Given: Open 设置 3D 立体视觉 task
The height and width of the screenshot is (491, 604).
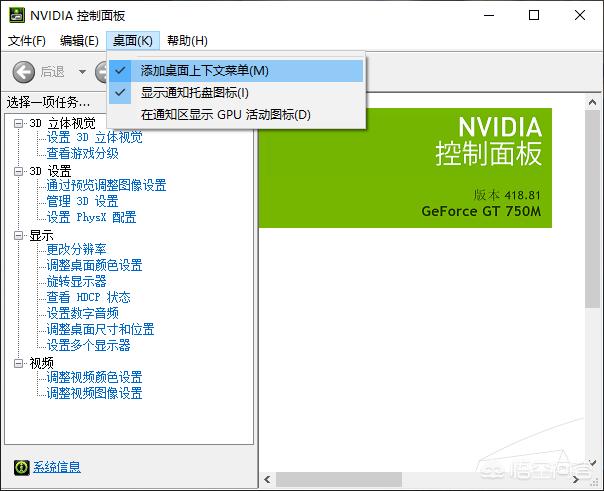Looking at the screenshot, I should tap(95, 137).
